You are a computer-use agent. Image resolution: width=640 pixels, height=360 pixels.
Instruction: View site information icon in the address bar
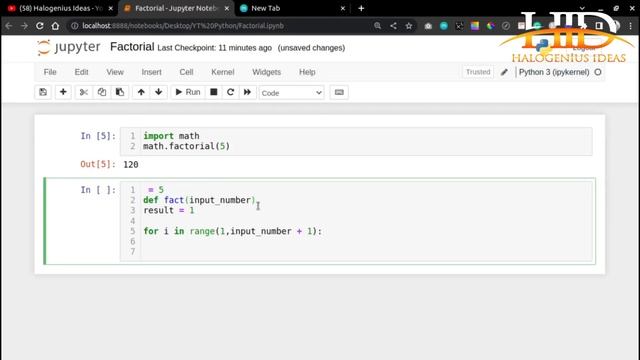(74, 26)
